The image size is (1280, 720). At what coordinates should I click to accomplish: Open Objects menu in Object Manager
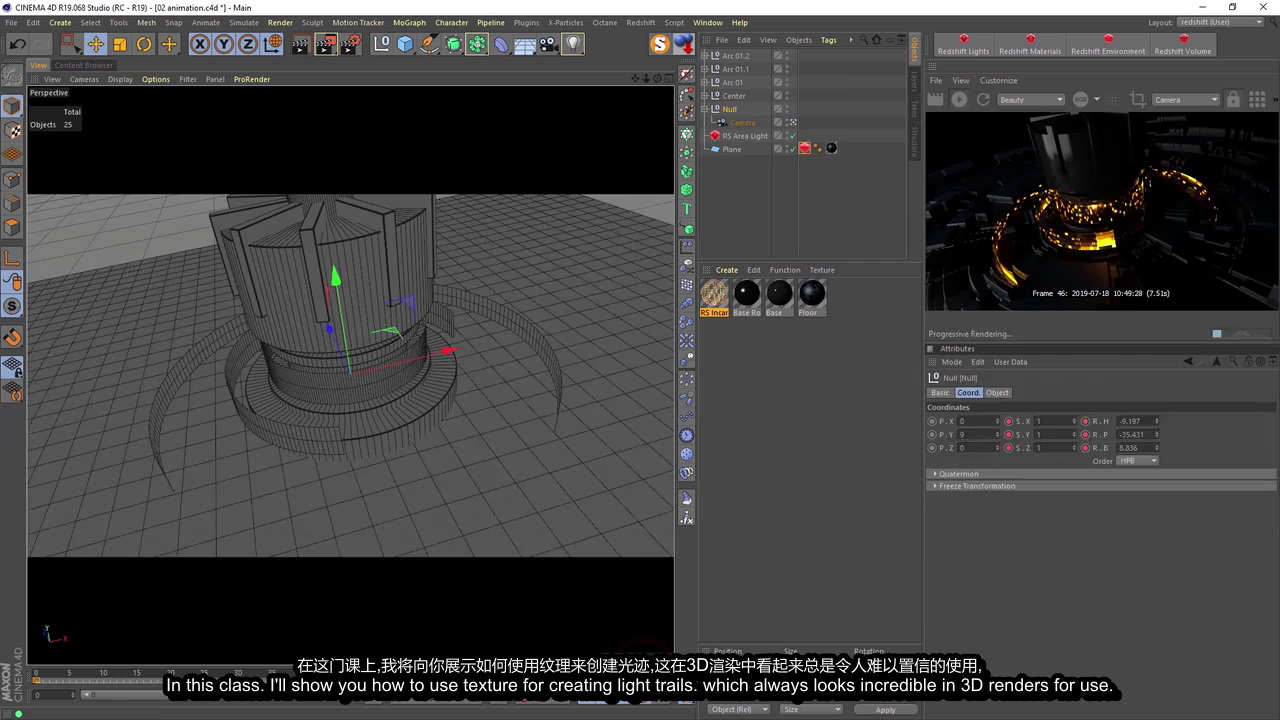(799, 40)
